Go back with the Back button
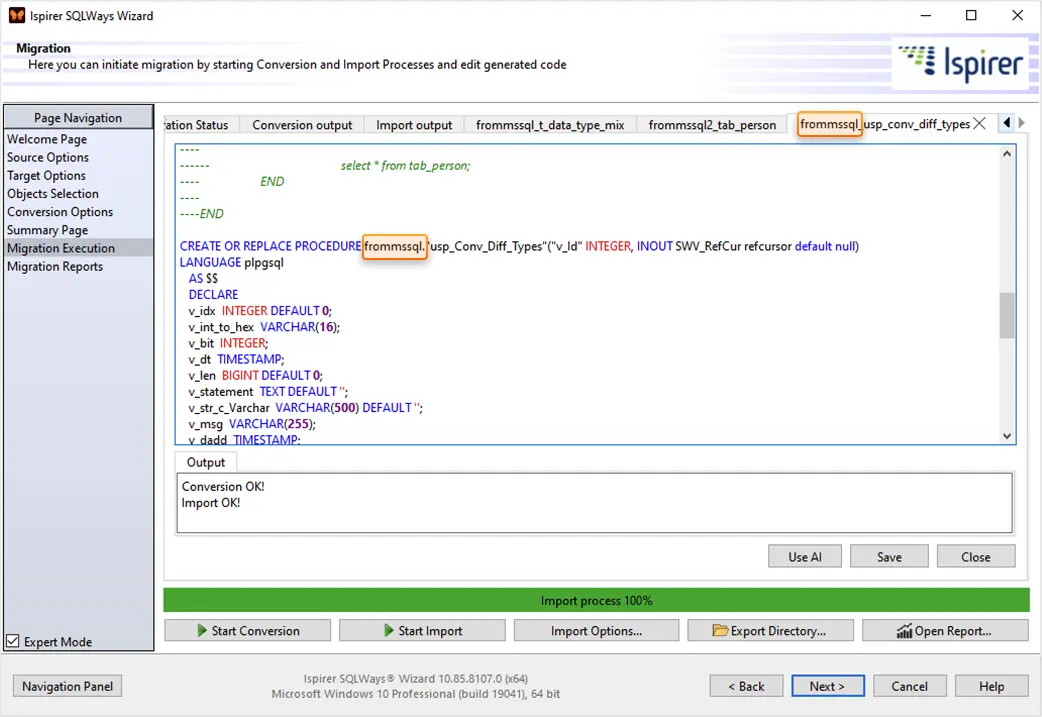This screenshot has height=717, width=1042. 746,686
